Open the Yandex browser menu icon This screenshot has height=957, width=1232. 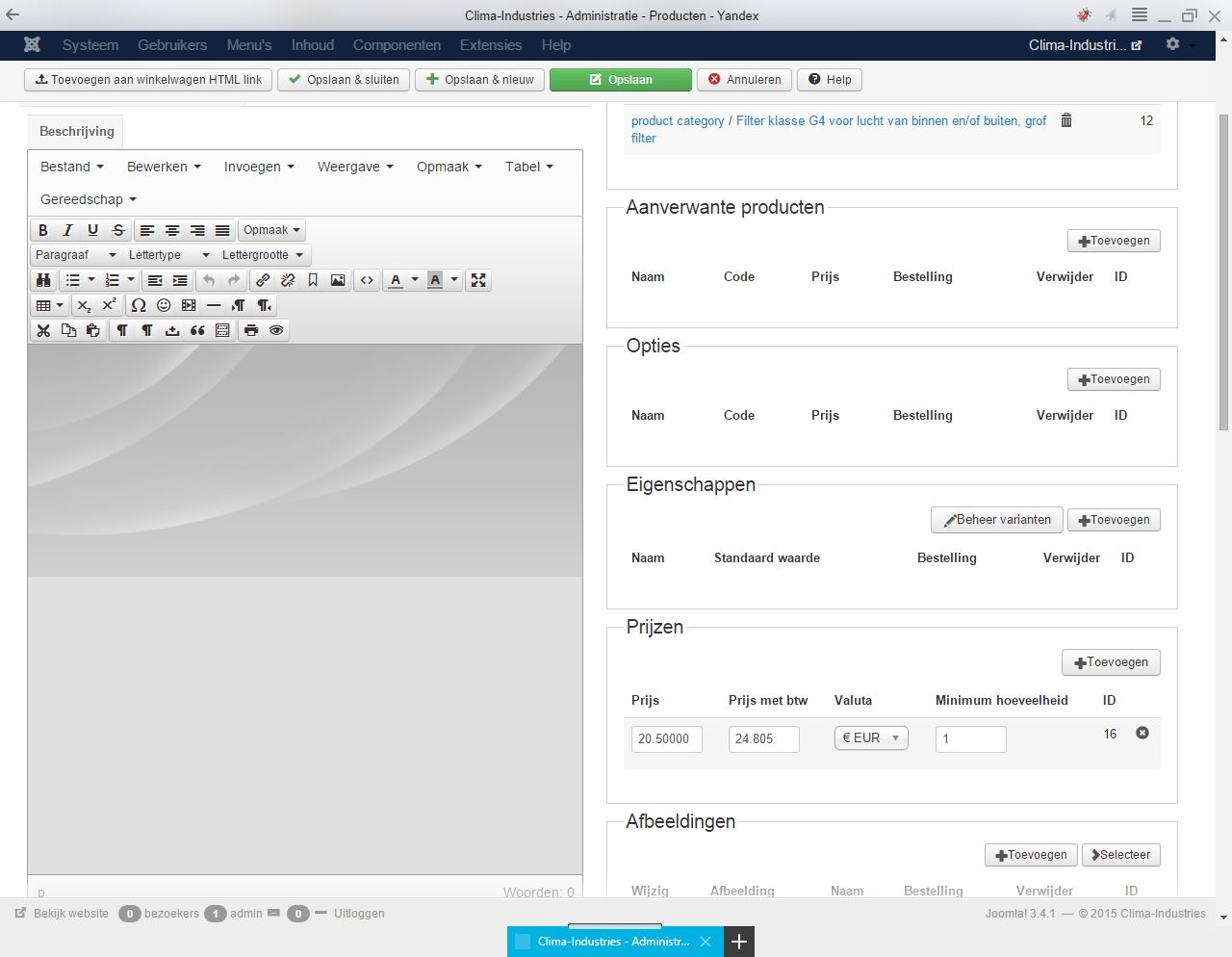point(1139,14)
